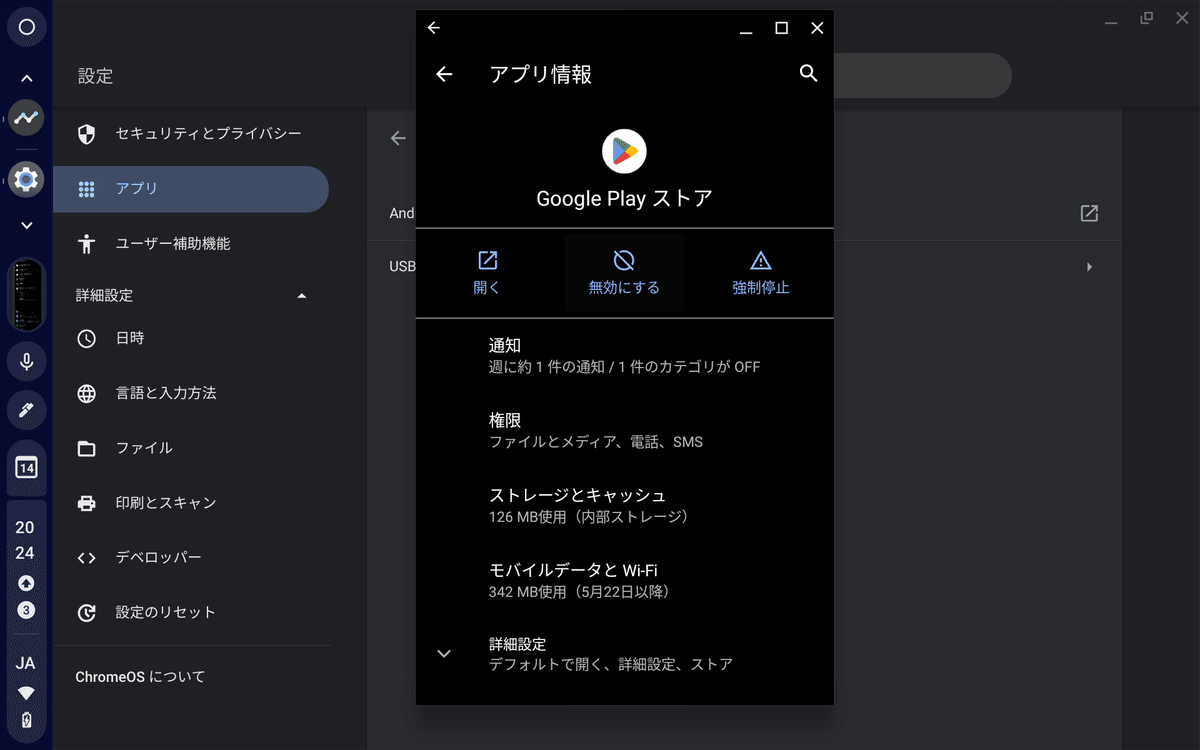Click the clock icon beside 日時
This screenshot has width=1200, height=750.
[87, 339]
